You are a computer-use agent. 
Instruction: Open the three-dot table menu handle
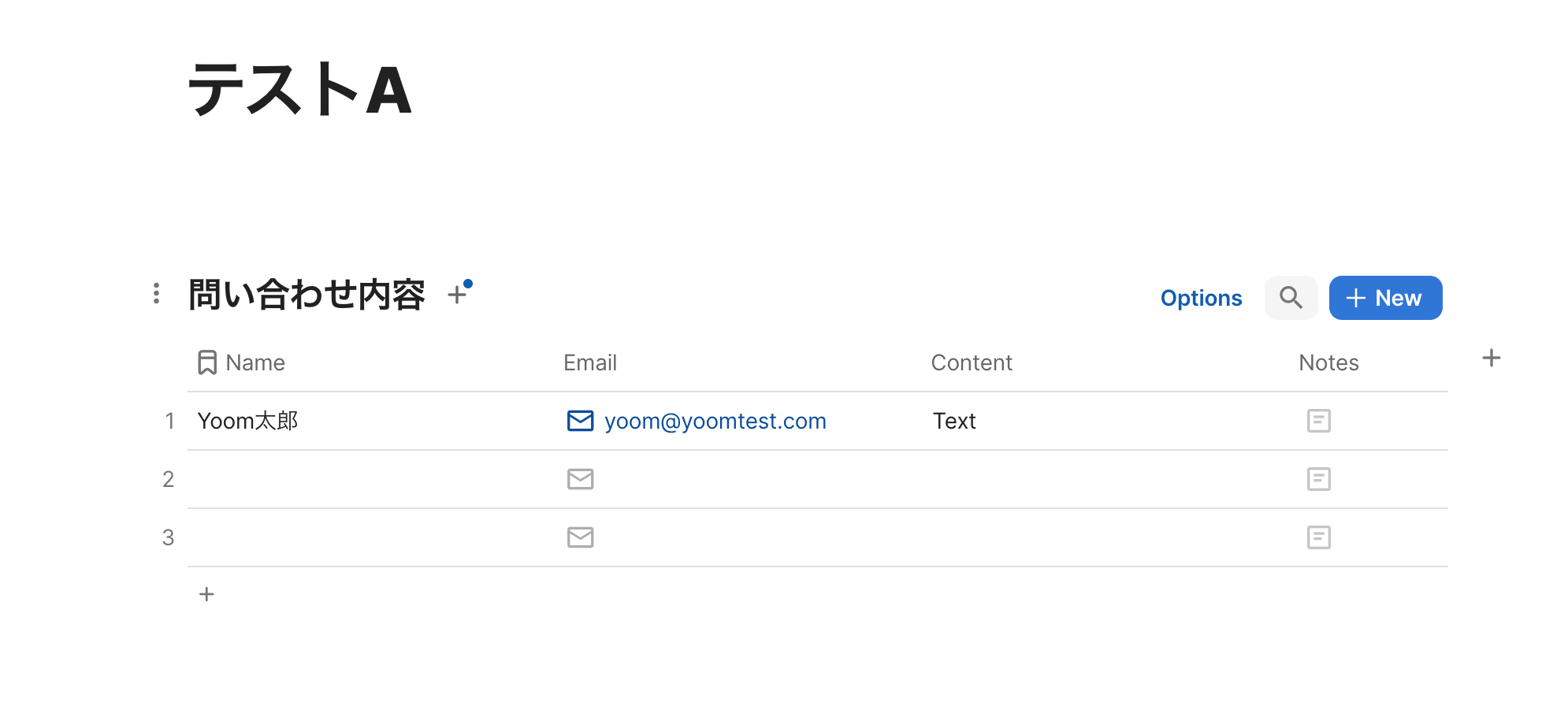(157, 293)
